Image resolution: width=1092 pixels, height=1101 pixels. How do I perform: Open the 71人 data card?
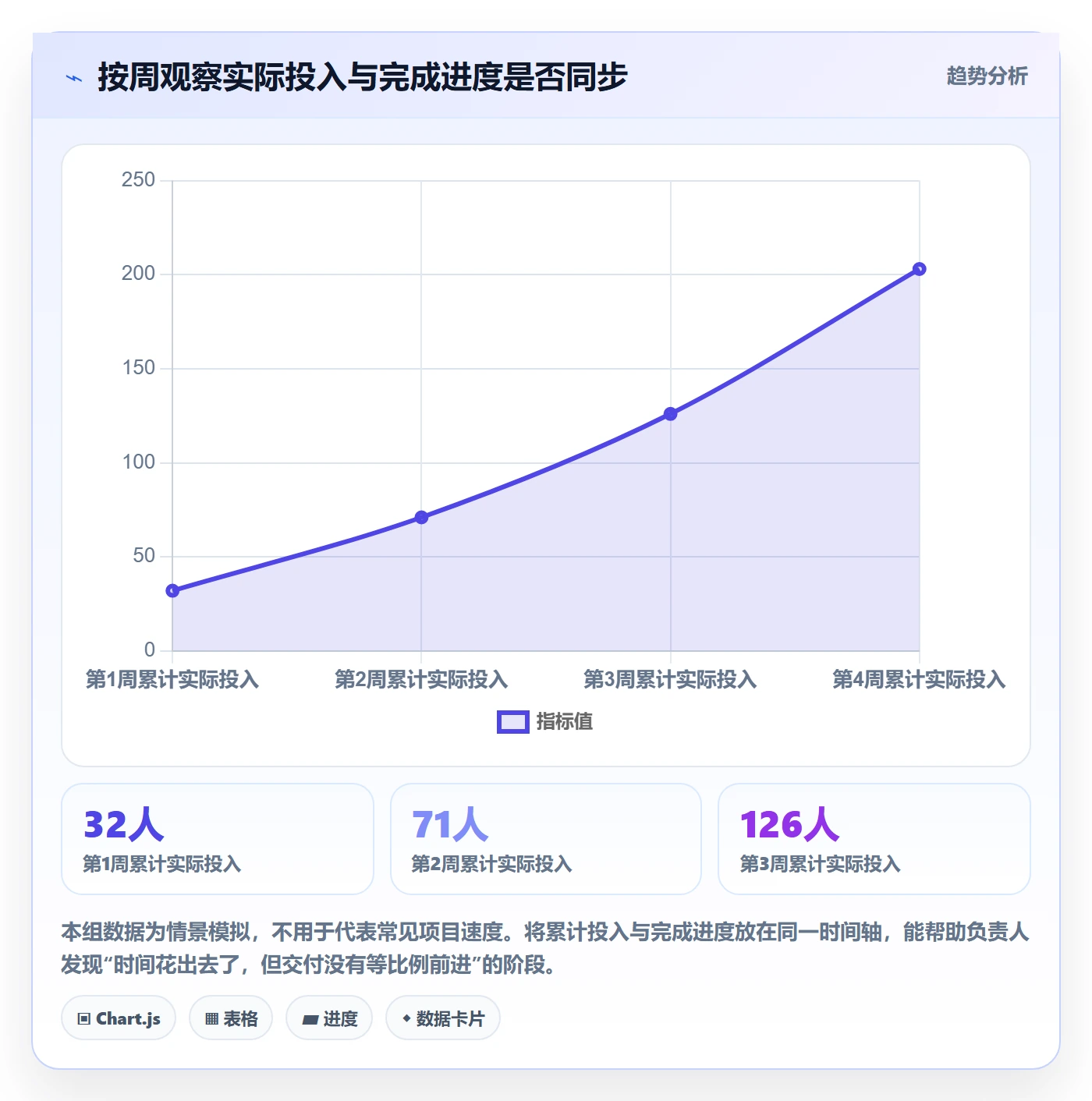(x=546, y=839)
